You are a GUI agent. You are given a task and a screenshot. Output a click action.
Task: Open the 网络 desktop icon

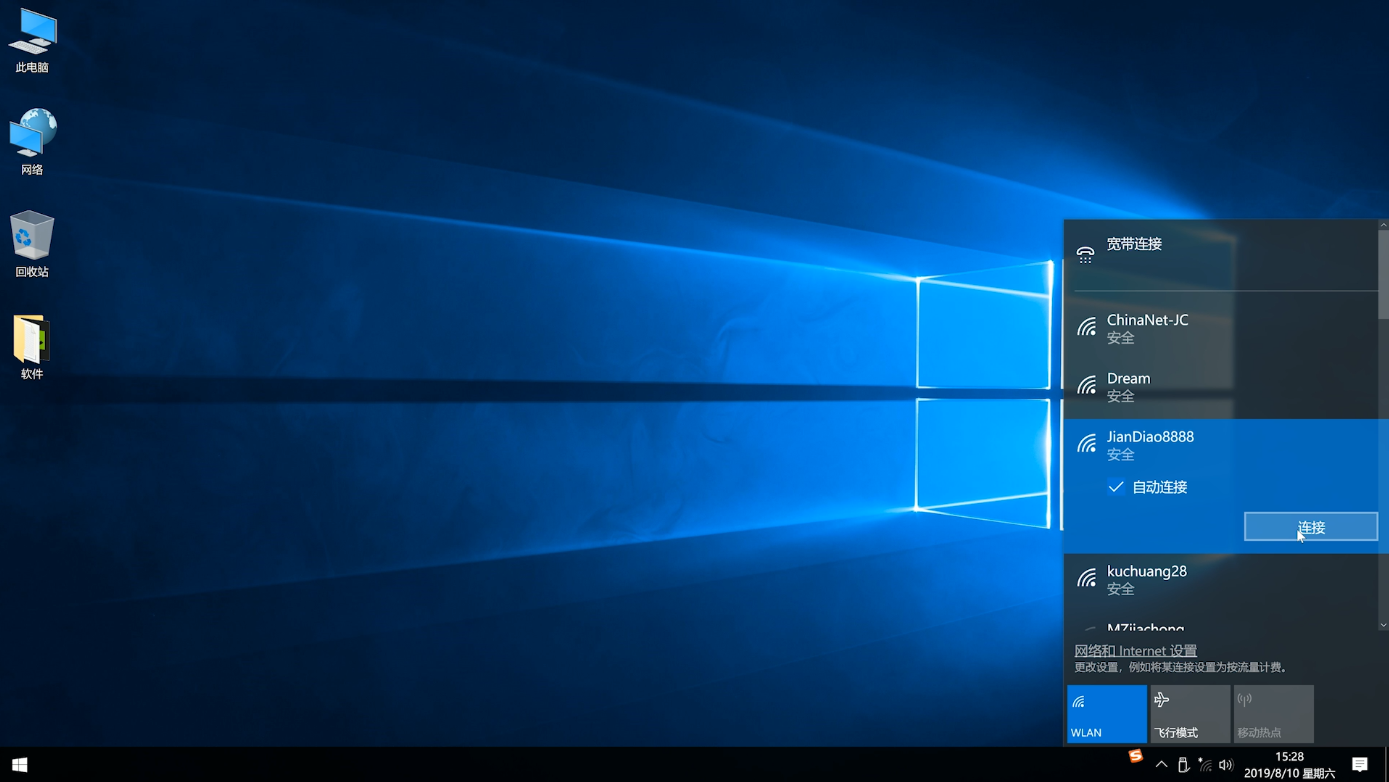(x=32, y=142)
